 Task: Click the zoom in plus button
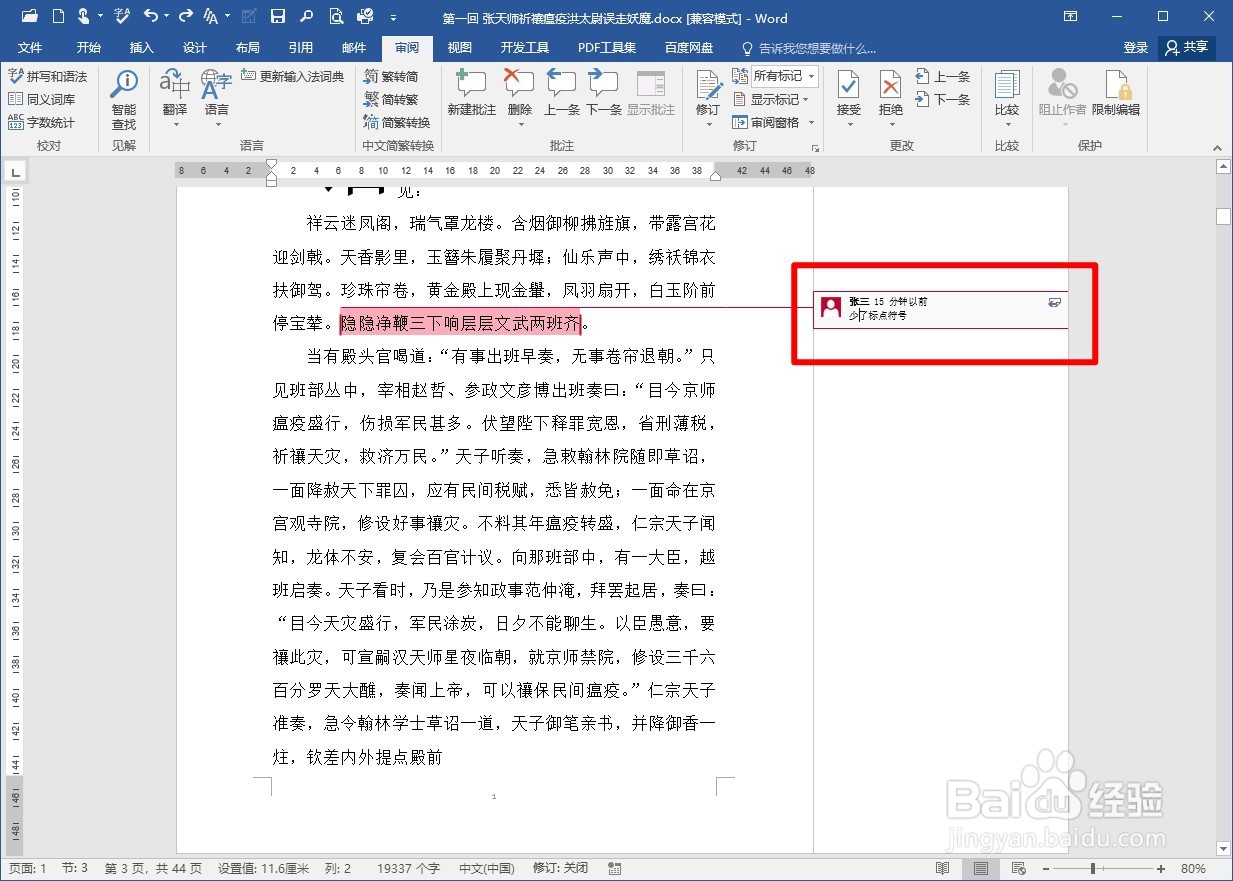tap(1161, 868)
